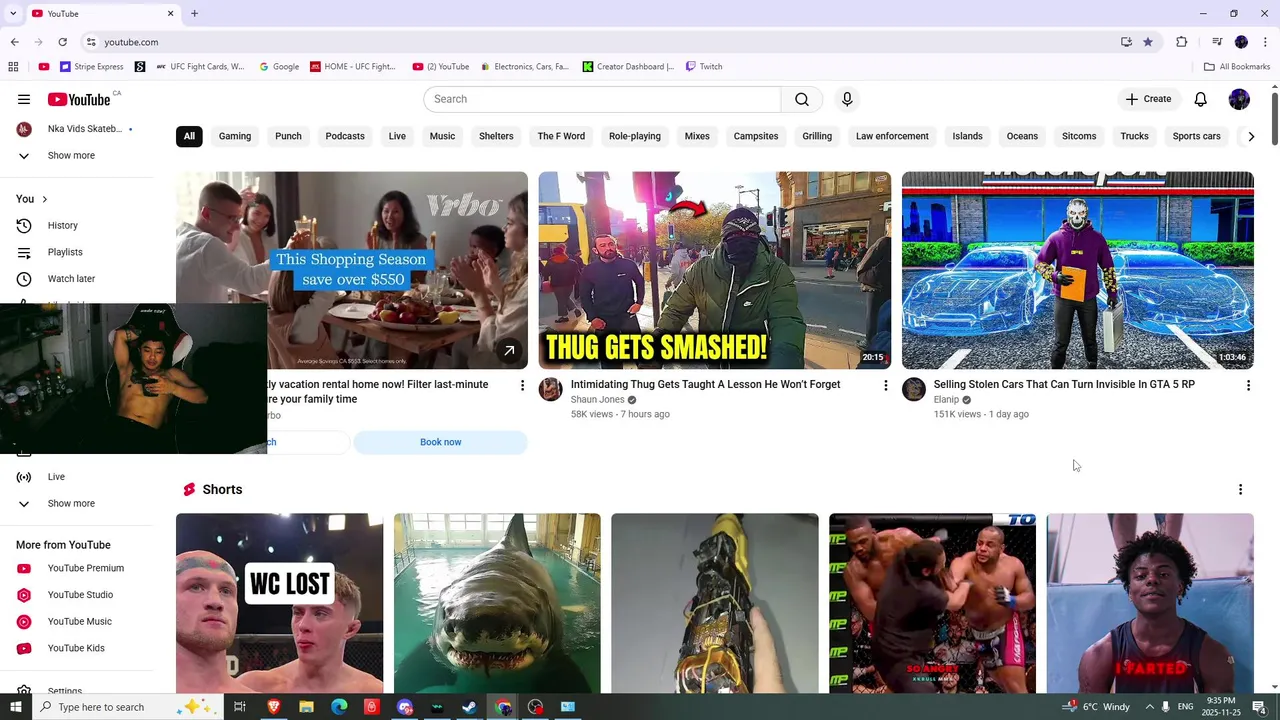Image resolution: width=1280 pixels, height=720 pixels.
Task: Select the Law enforcement filter chip
Action: pos(892,136)
